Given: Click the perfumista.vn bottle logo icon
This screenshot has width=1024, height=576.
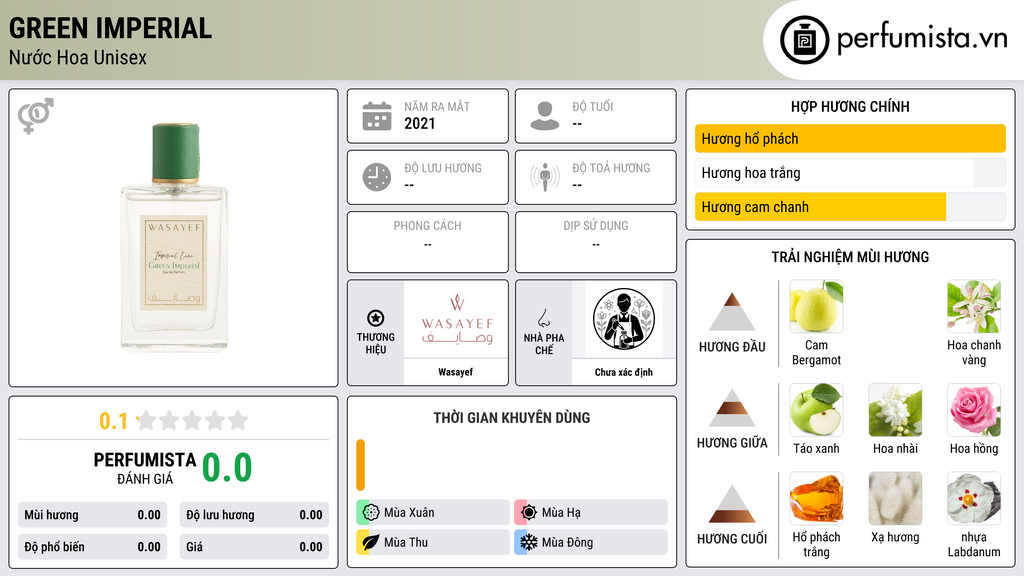Looking at the screenshot, I should (x=804, y=40).
